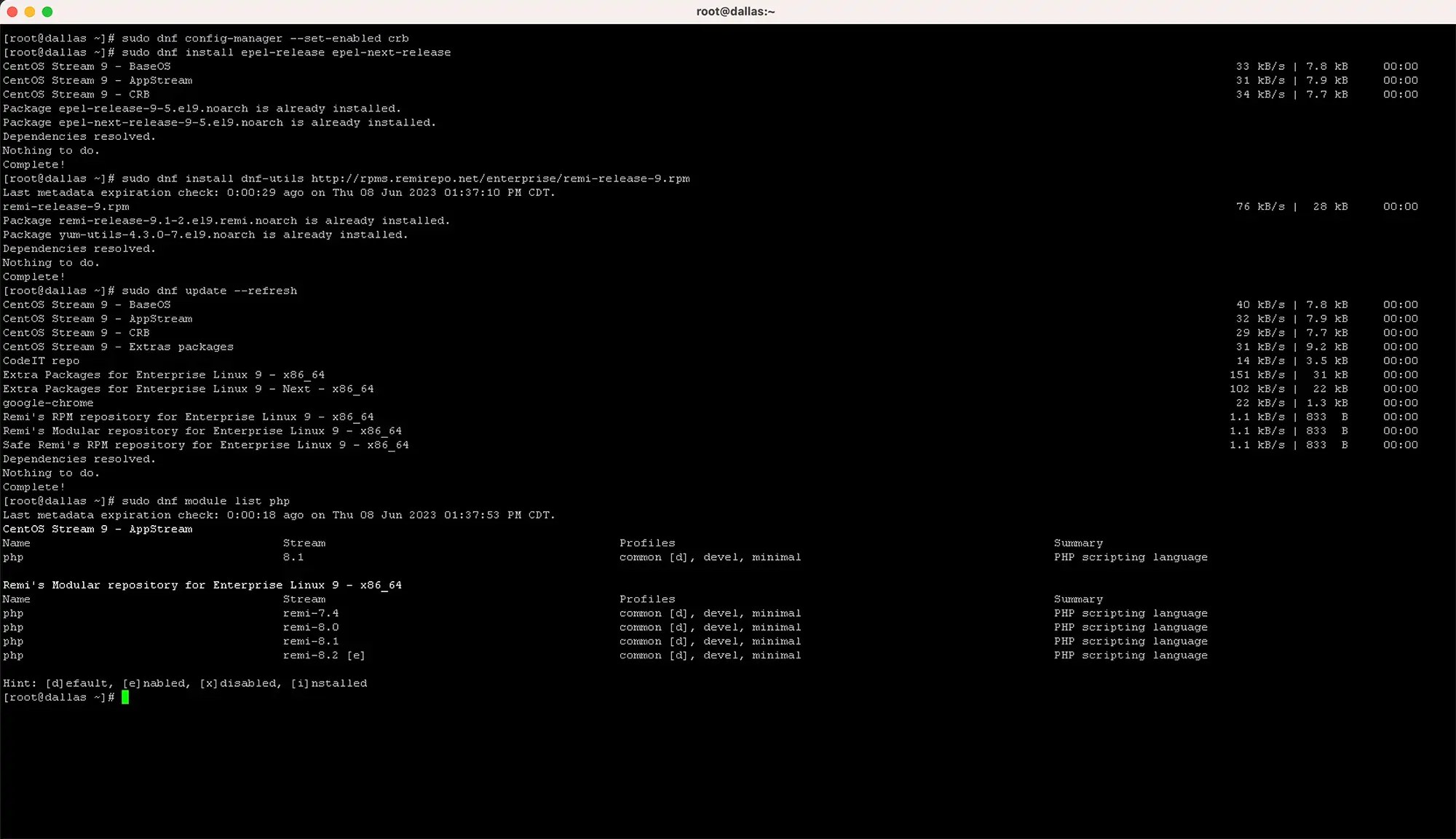Screen dimensions: 1456x839
Task: Click the remi-release-9.rpm URL in command
Action: [x=500, y=178]
